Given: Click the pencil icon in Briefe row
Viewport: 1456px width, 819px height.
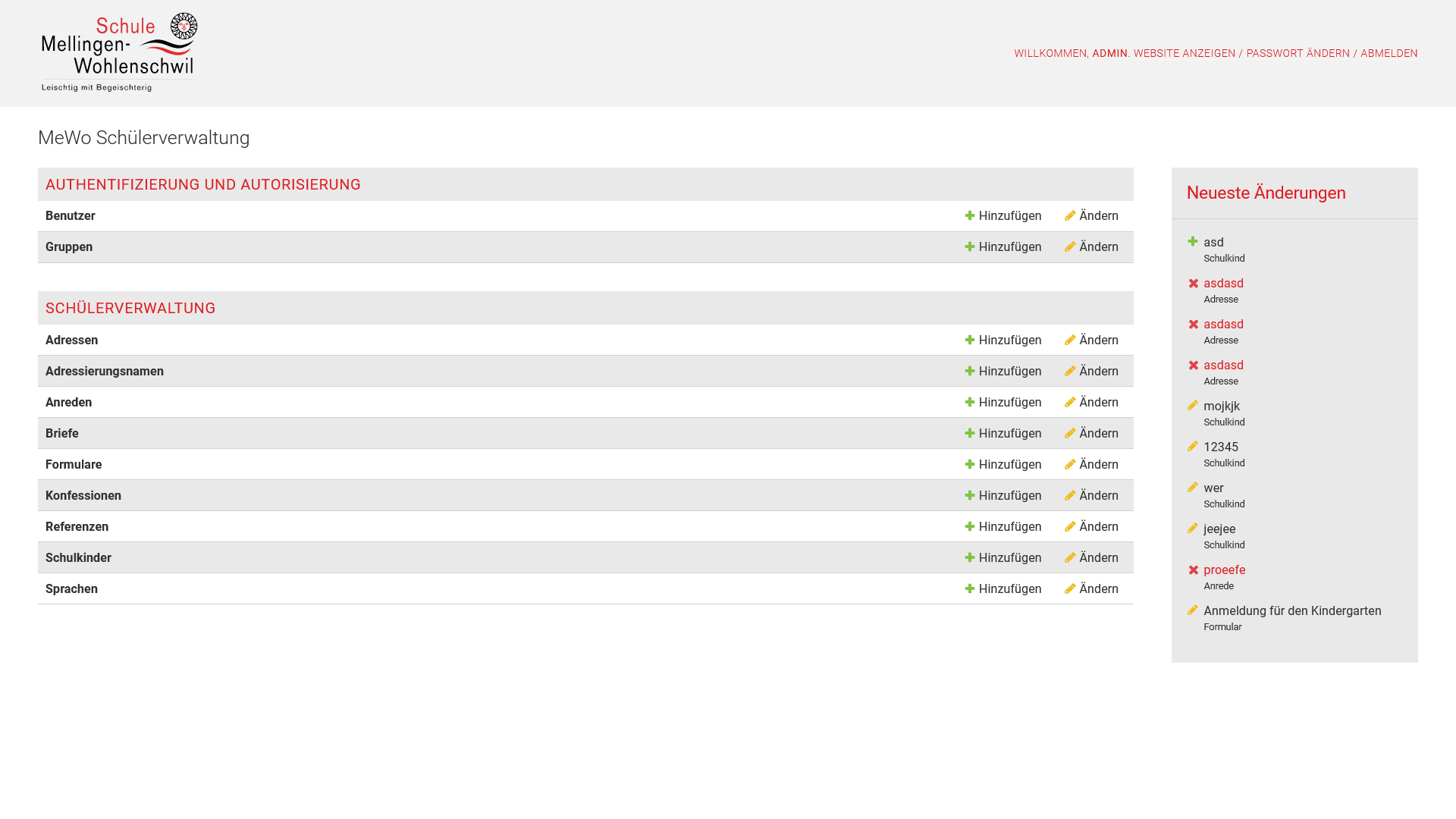Looking at the screenshot, I should tap(1070, 434).
